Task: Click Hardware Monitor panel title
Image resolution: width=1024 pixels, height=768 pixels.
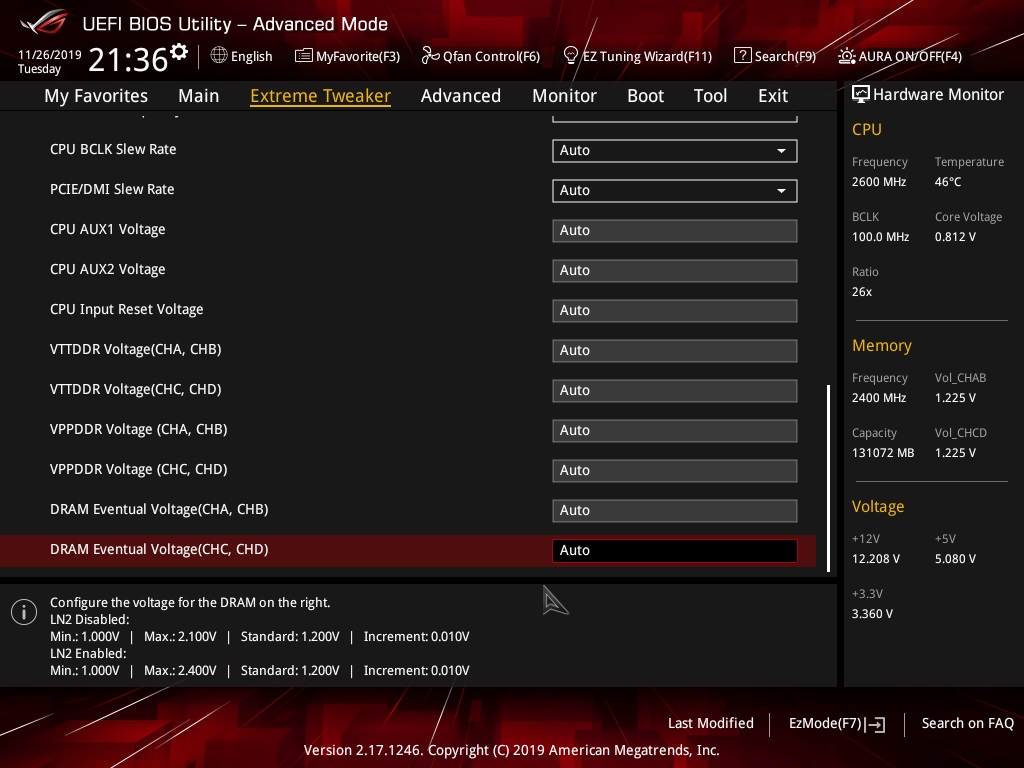Action: coord(938,95)
